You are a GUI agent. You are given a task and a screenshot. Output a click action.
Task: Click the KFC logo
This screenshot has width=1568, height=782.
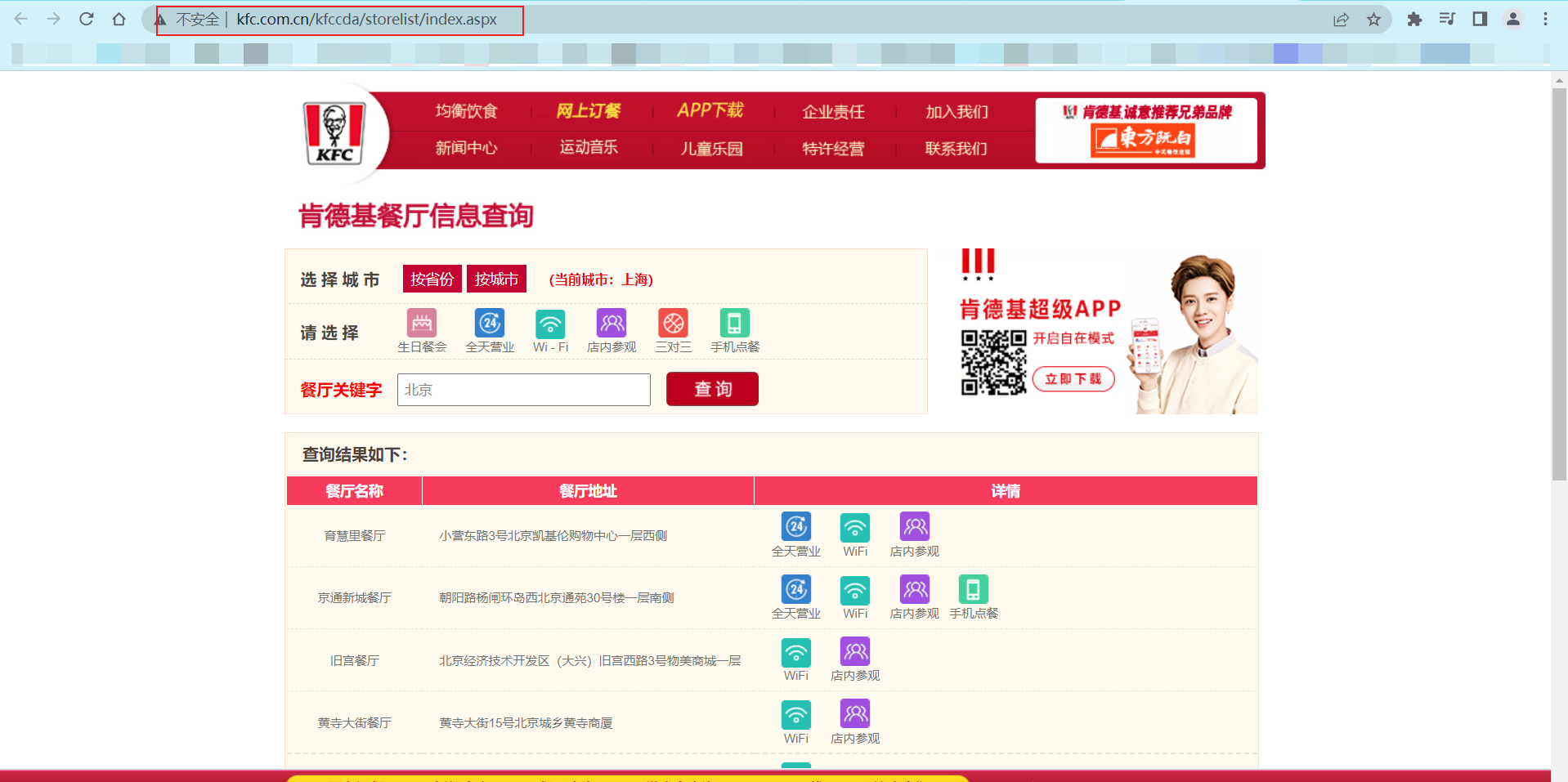point(334,132)
